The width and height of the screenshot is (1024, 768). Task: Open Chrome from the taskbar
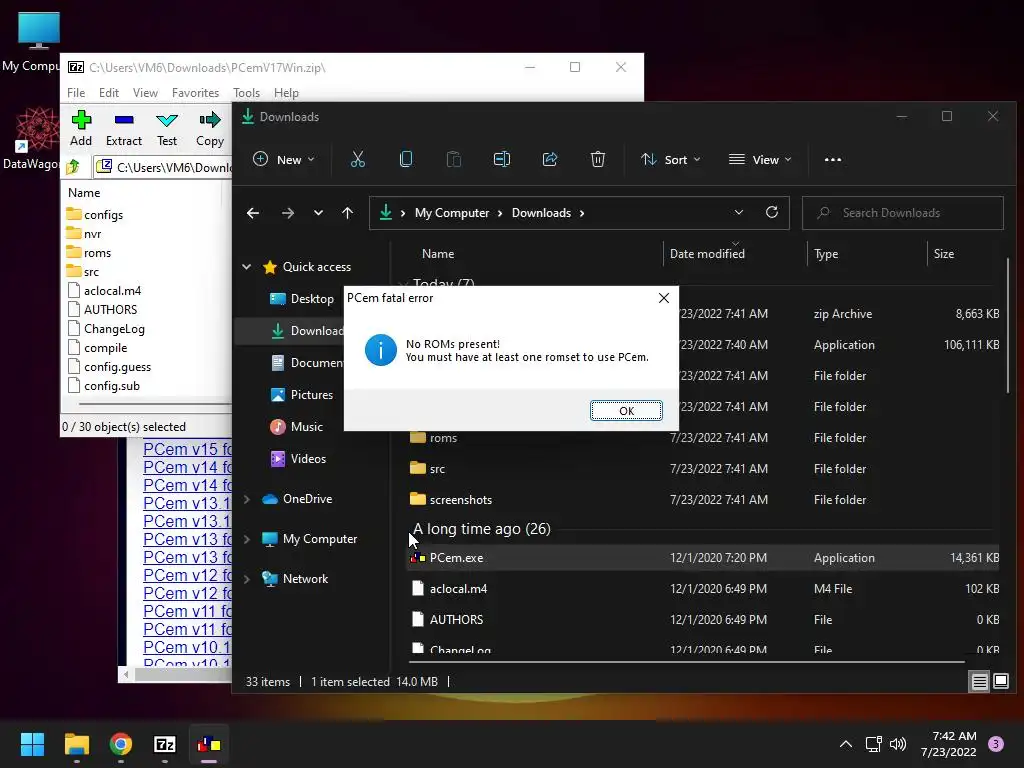tap(121, 744)
